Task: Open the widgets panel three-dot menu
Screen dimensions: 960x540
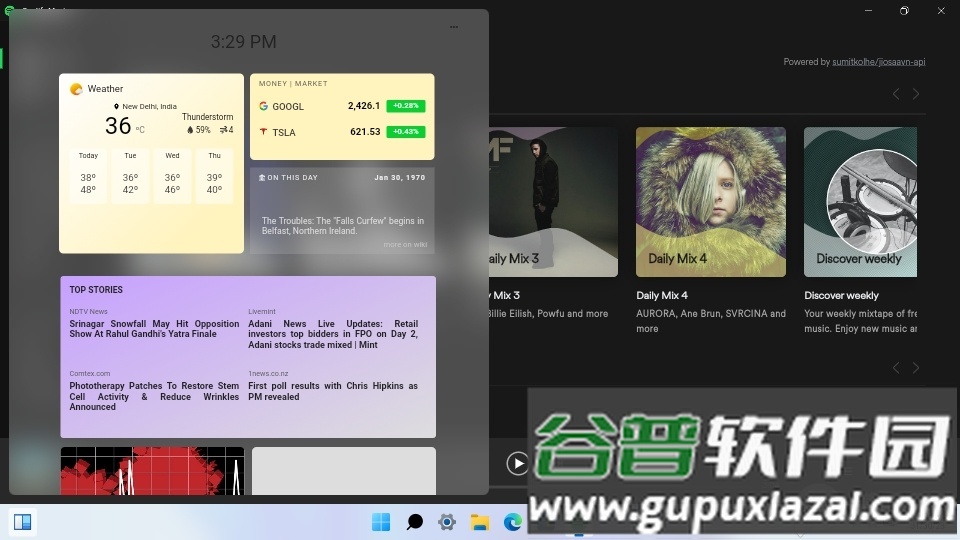Action: [x=454, y=27]
